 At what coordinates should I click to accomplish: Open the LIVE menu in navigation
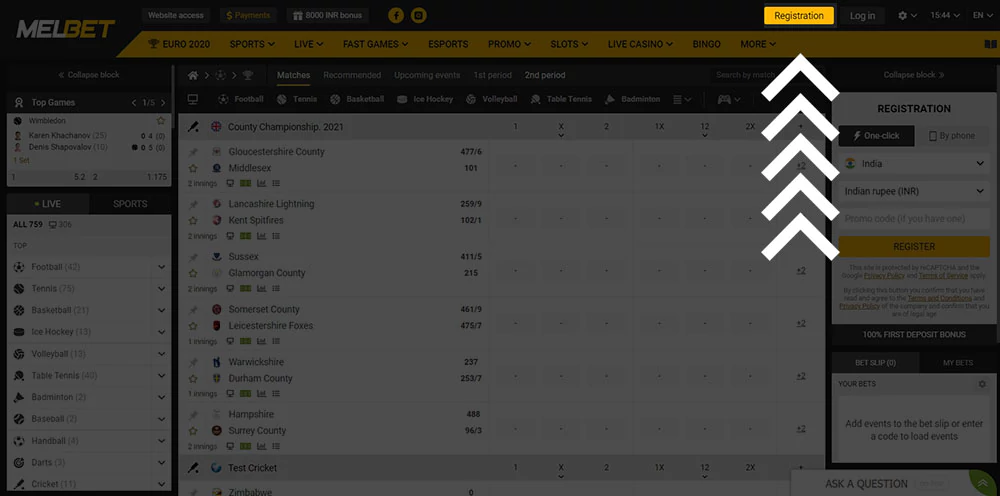point(309,44)
